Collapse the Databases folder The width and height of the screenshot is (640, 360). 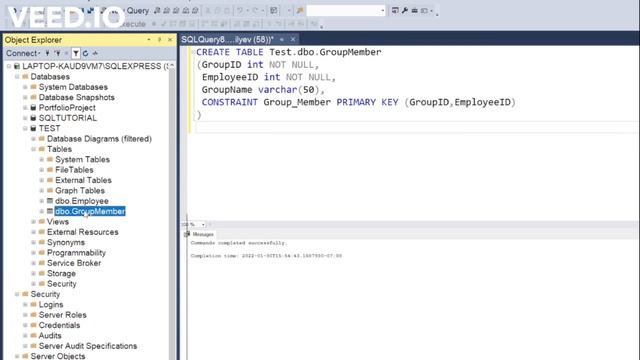click(x=17, y=77)
